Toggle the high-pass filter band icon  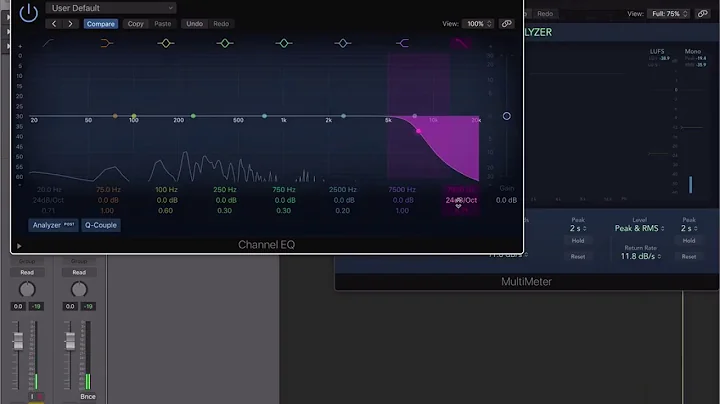point(48,43)
